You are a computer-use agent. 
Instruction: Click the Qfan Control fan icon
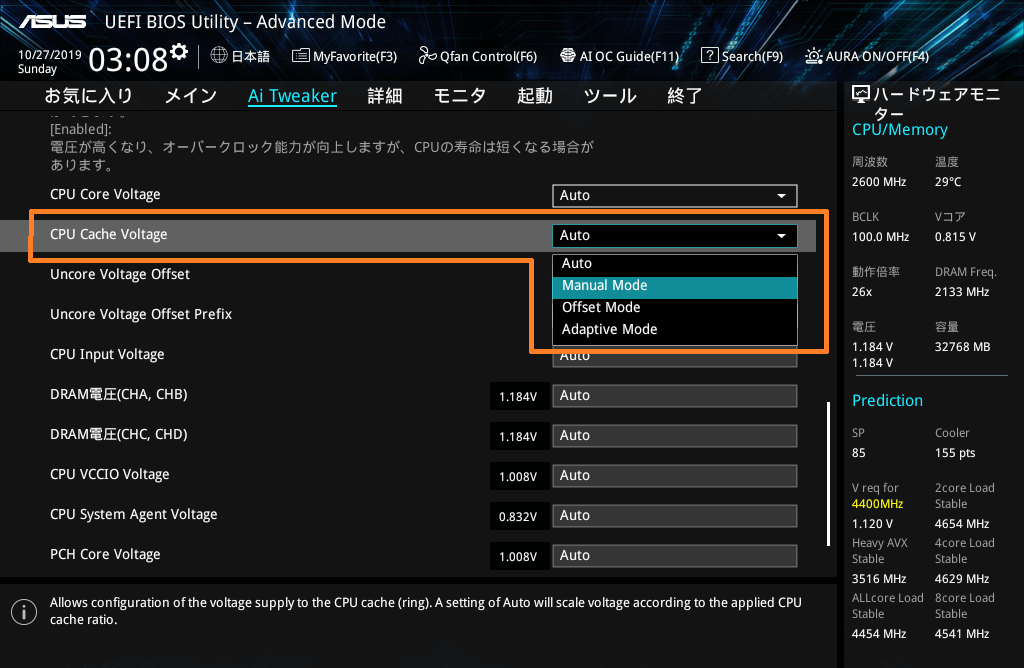tap(427, 56)
